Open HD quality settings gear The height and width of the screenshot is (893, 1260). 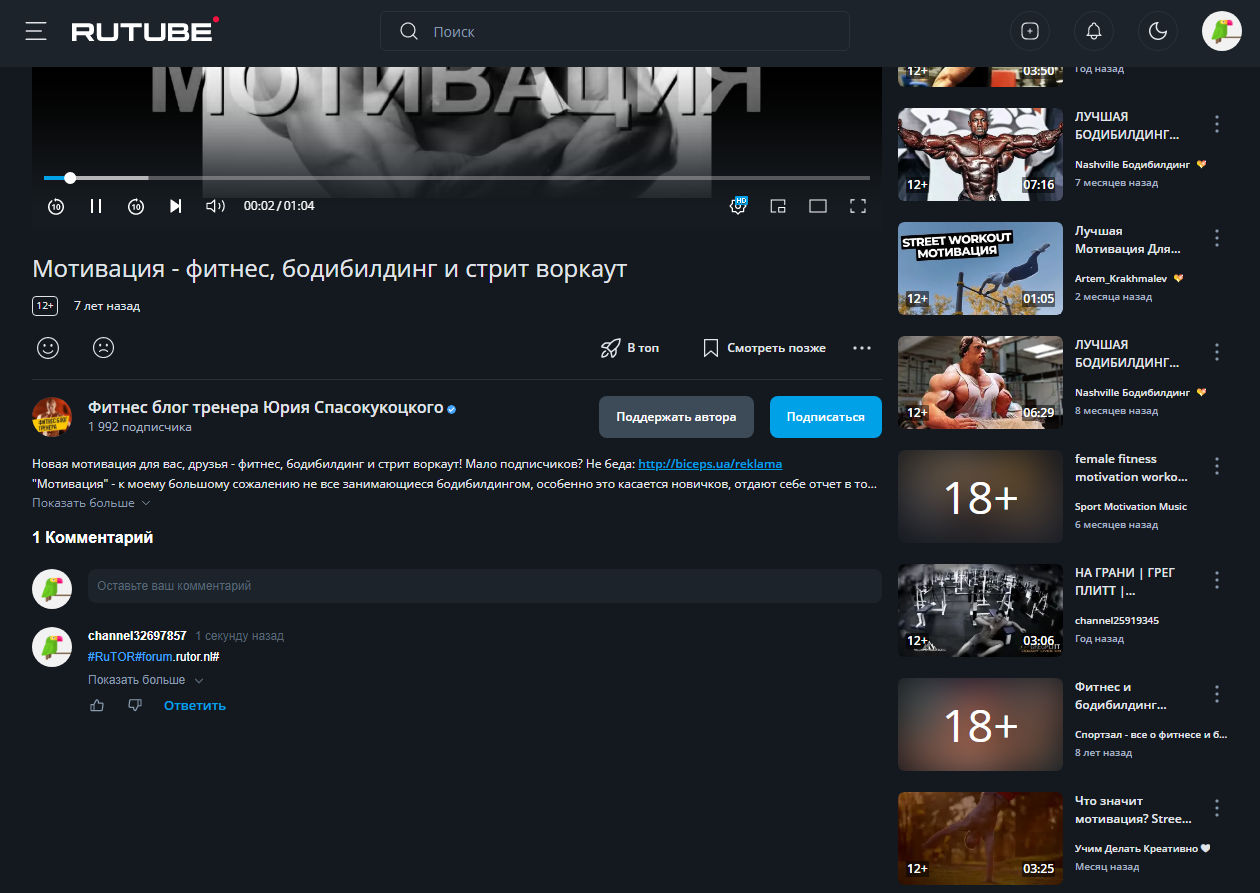pos(739,205)
